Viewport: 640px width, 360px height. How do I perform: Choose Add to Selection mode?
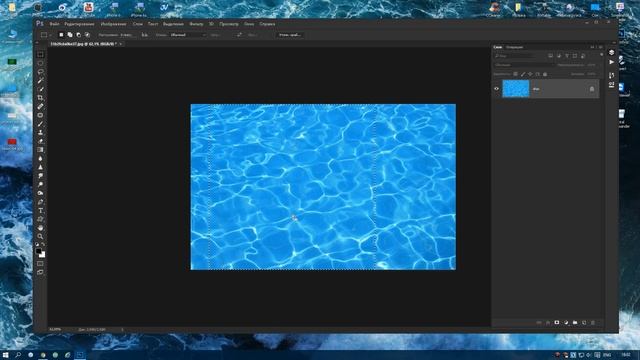pos(70,35)
